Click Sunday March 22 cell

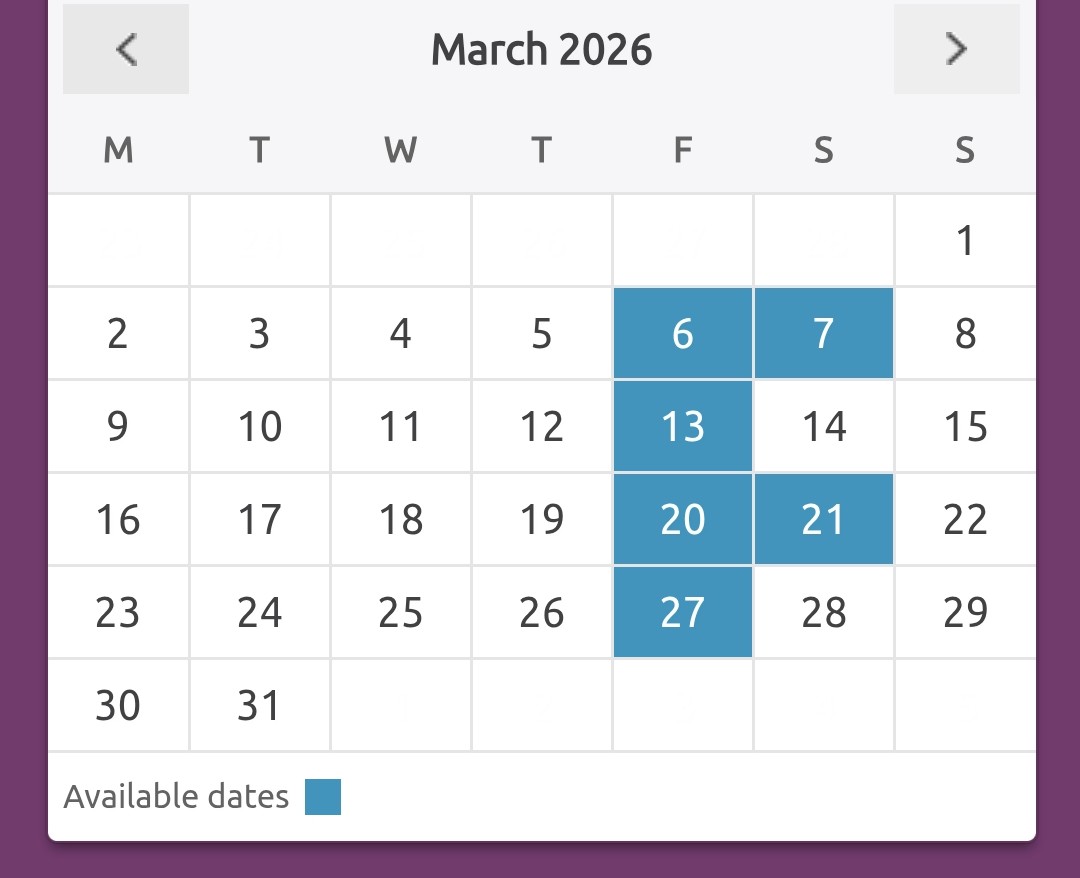(965, 520)
